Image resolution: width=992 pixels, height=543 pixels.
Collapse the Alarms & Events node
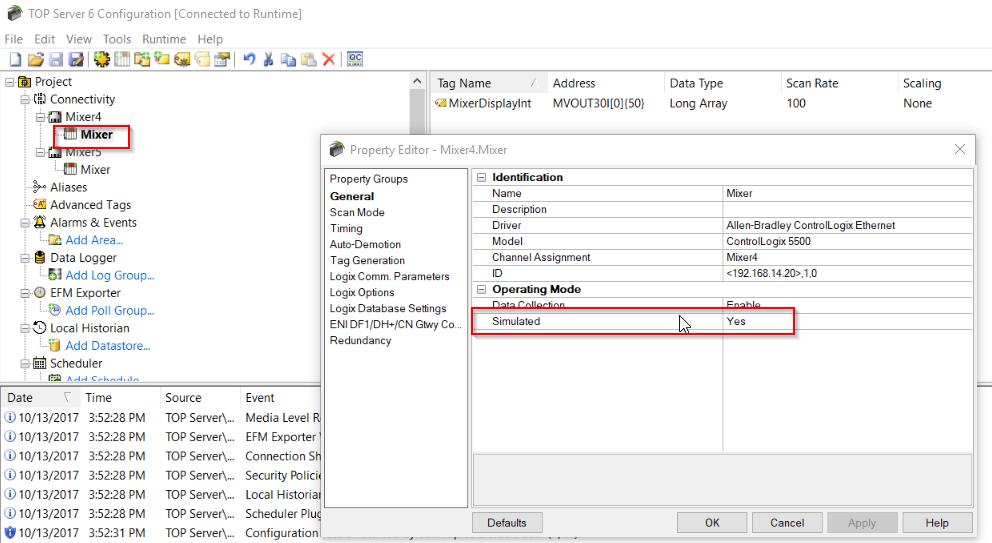pos(25,223)
